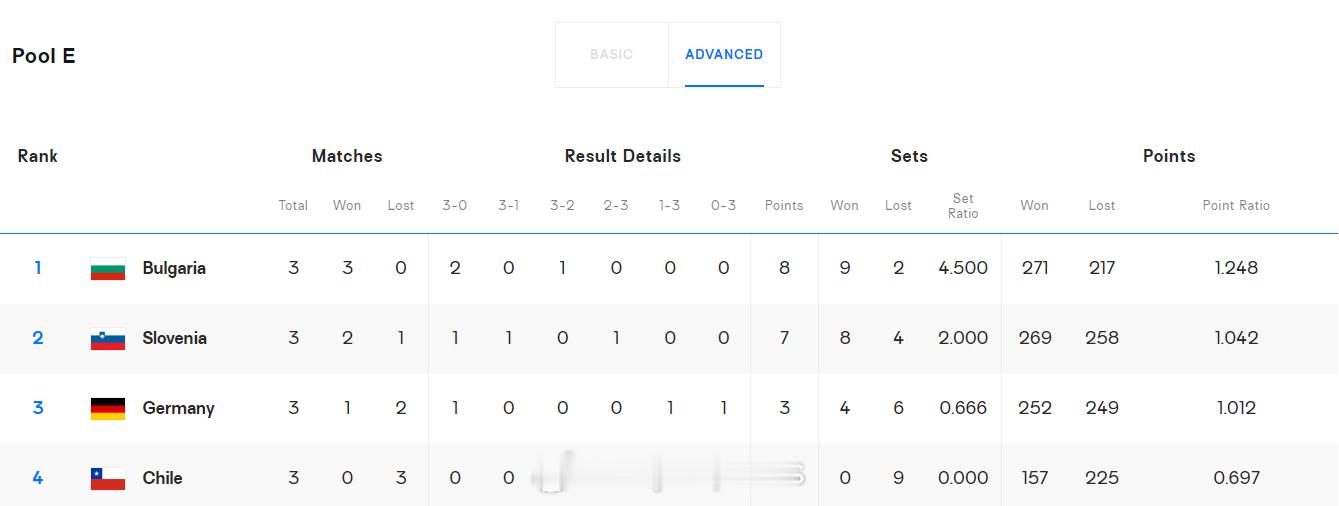Click the Chile flag icon
This screenshot has width=1339, height=506.
coord(108,479)
